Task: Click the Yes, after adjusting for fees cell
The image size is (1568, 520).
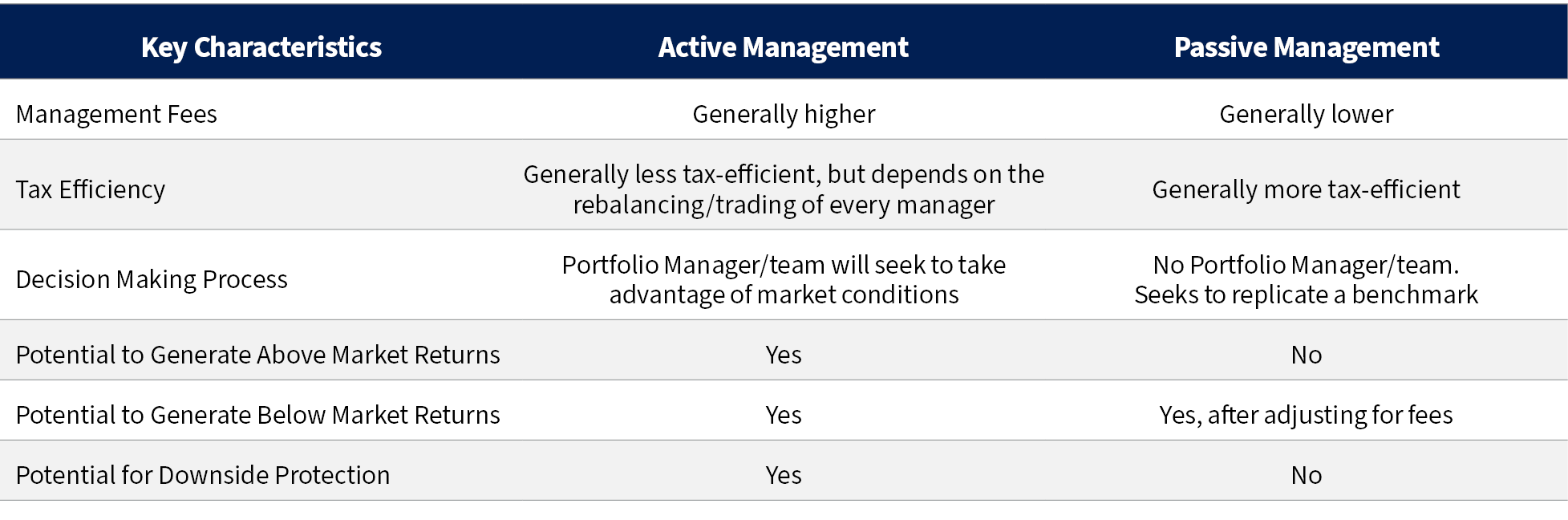Action: coord(1307,415)
